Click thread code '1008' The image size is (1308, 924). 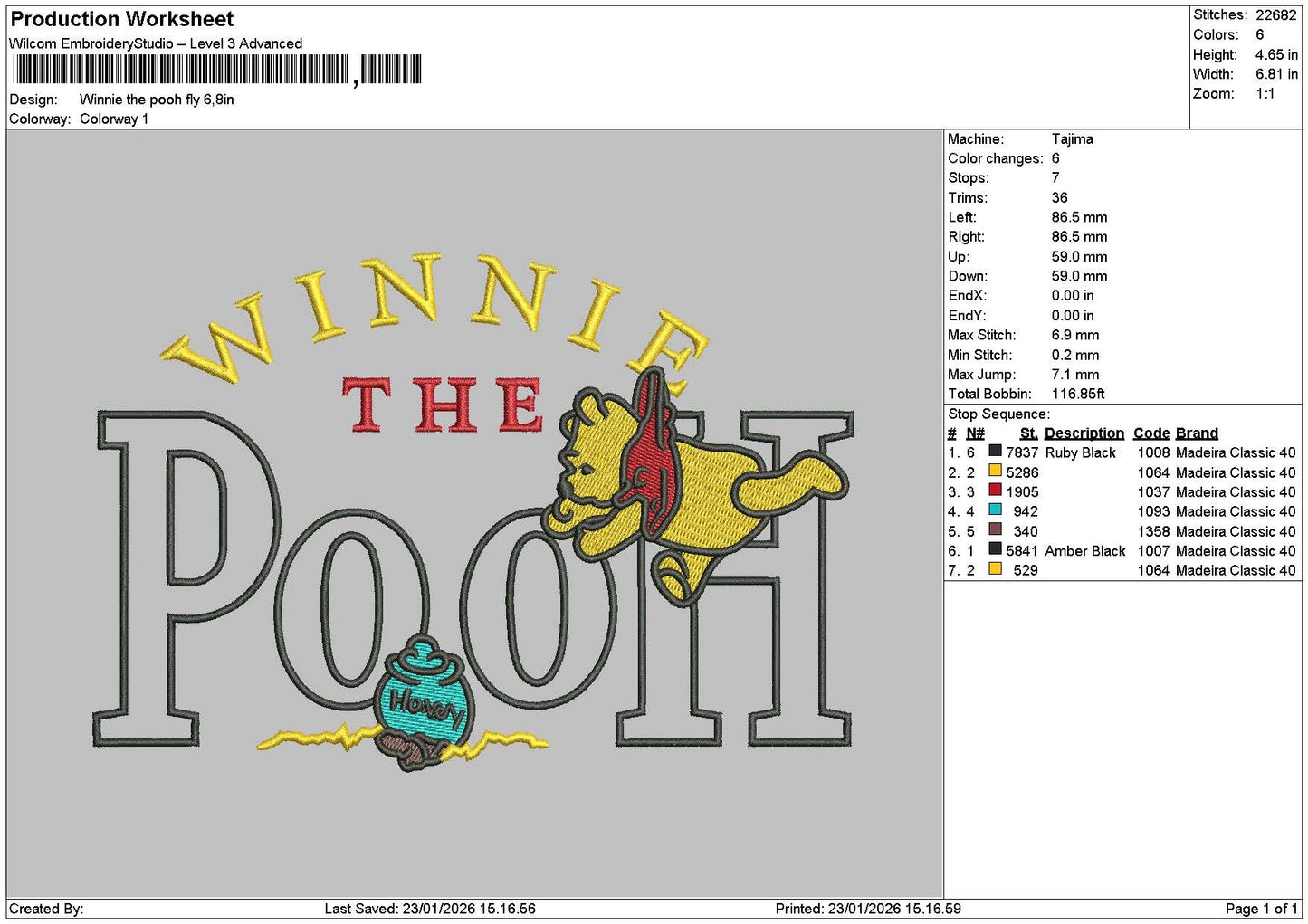(1154, 452)
